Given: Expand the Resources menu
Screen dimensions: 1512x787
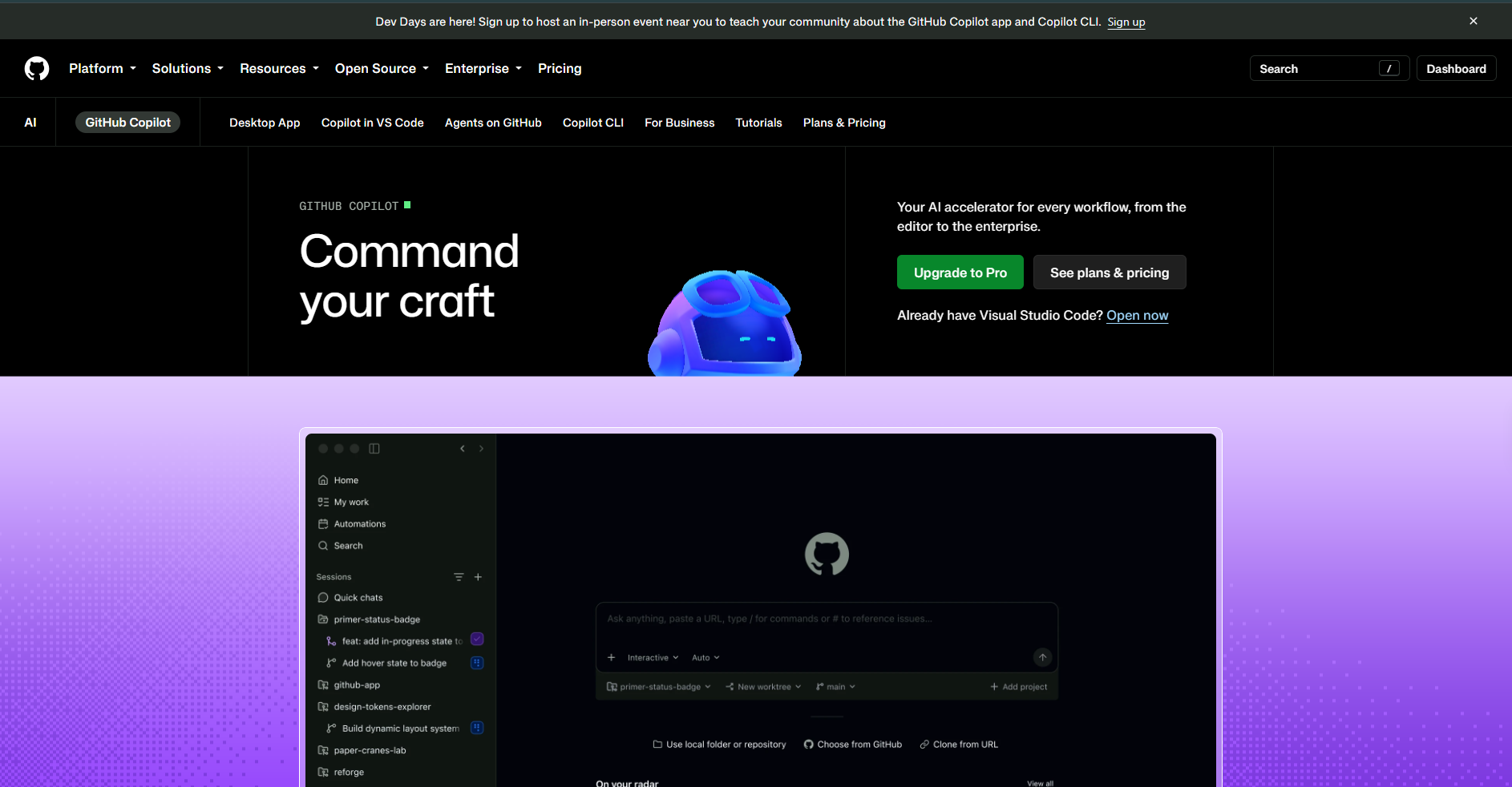Looking at the screenshot, I should (x=279, y=69).
